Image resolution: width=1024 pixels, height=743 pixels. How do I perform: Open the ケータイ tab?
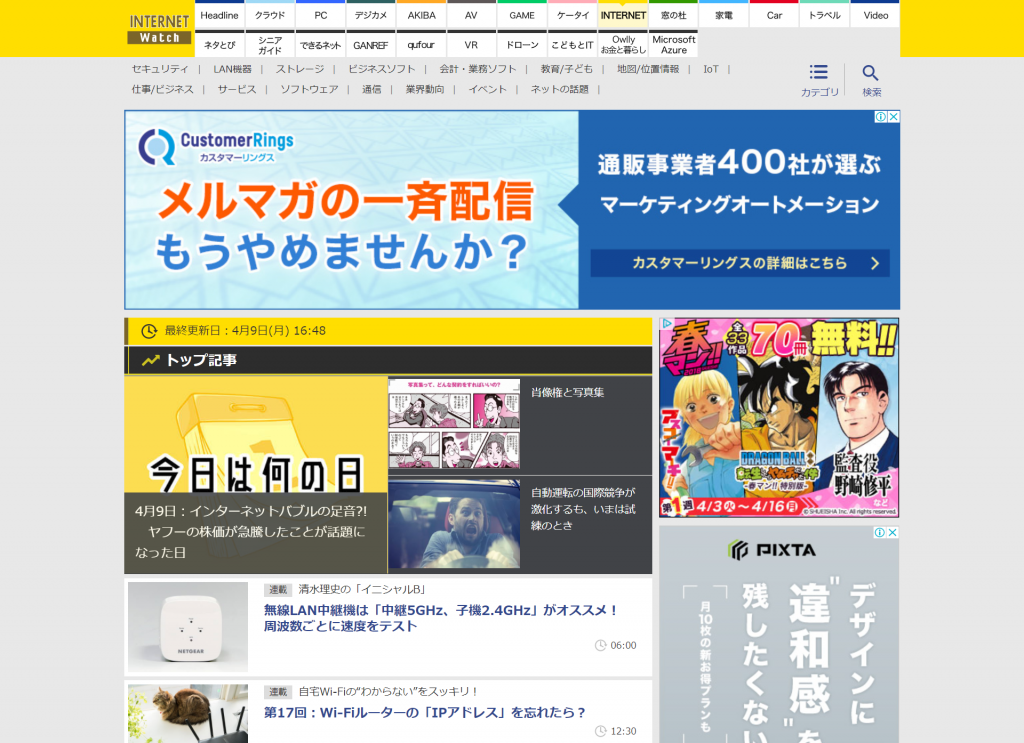[x=573, y=14]
